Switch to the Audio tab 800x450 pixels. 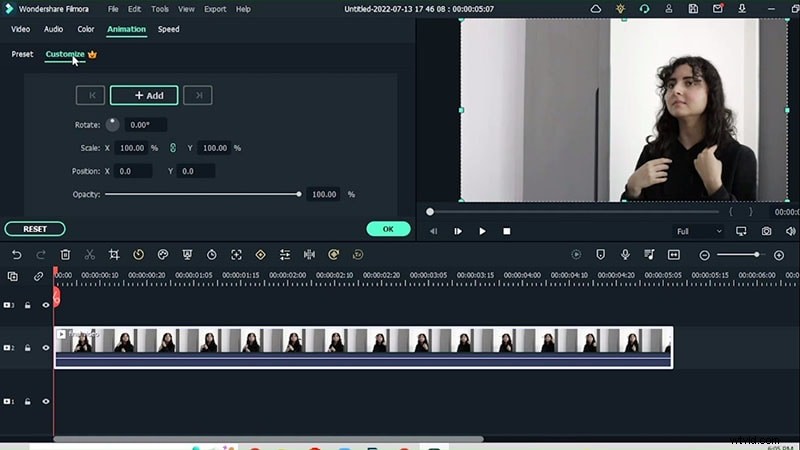(54, 29)
